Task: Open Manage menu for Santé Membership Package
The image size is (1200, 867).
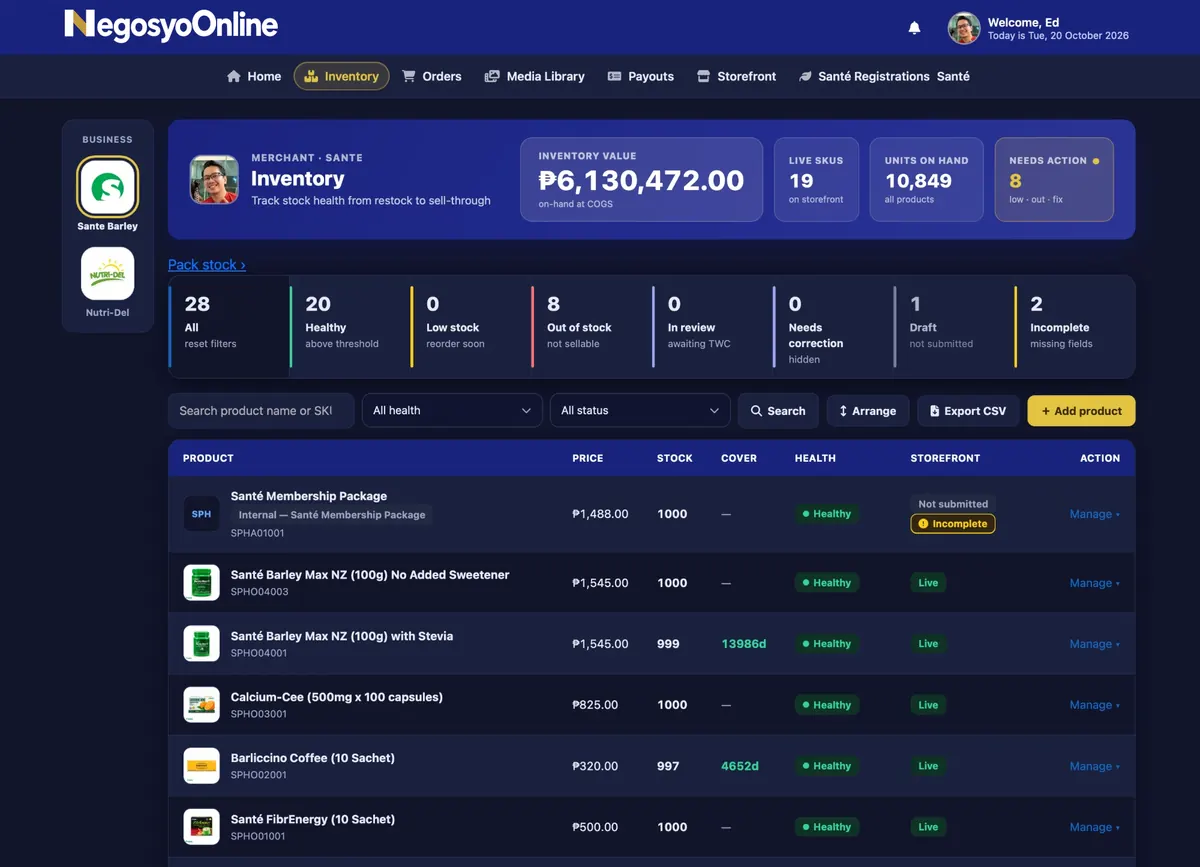Action: [1094, 514]
